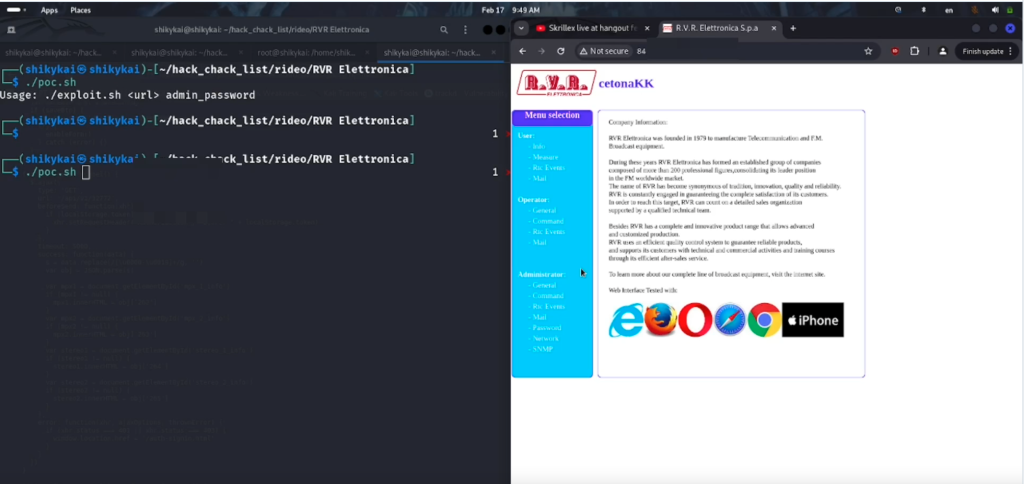Image resolution: width=1024 pixels, height=484 pixels.
Task: Click the Internet Explorer browser icon
Action: point(626,320)
